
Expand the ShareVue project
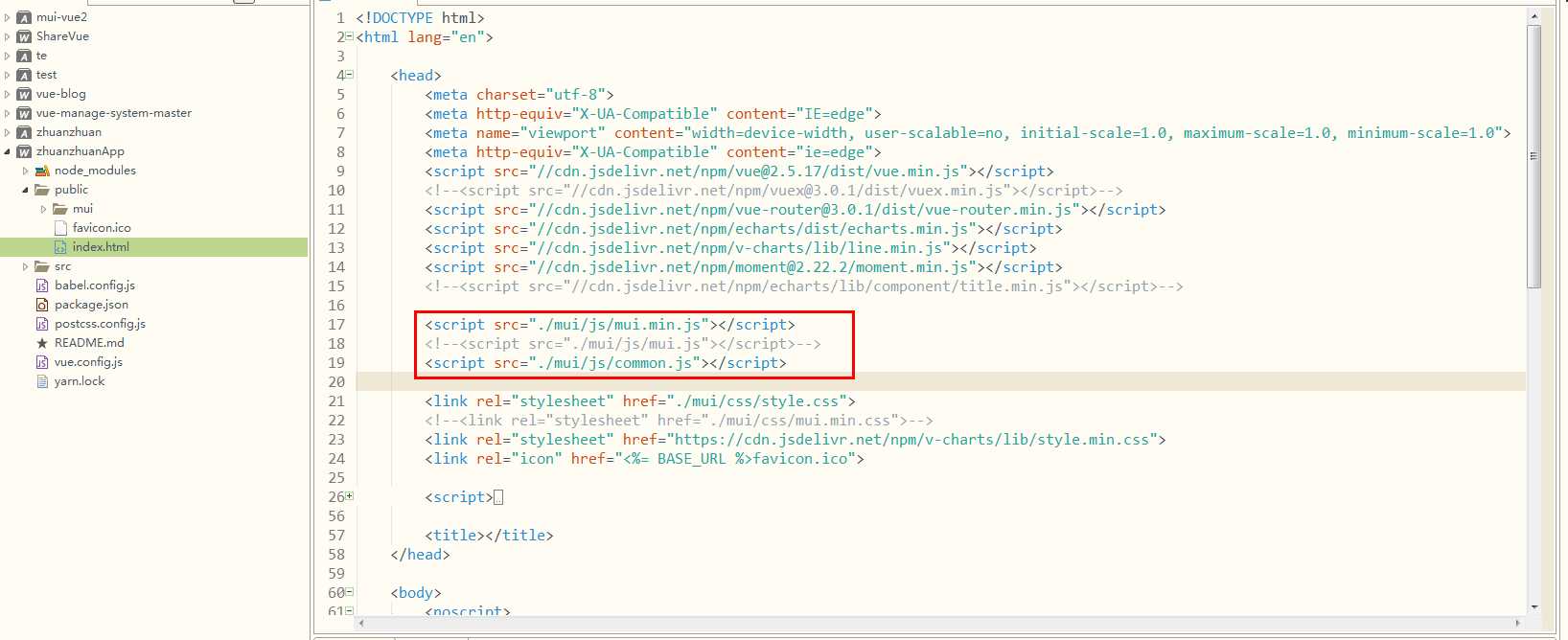[8, 36]
